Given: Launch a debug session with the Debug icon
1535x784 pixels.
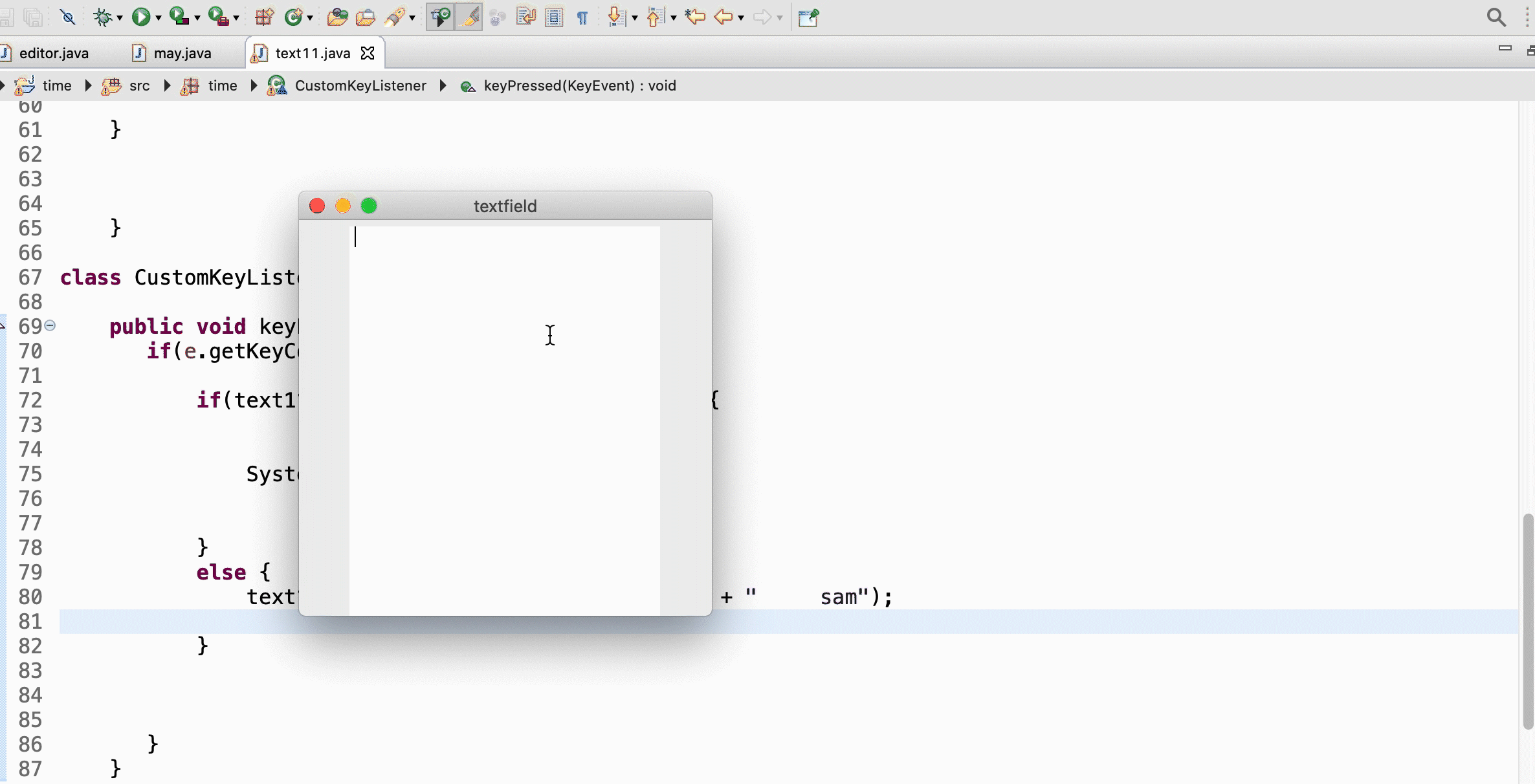Looking at the screenshot, I should [103, 17].
